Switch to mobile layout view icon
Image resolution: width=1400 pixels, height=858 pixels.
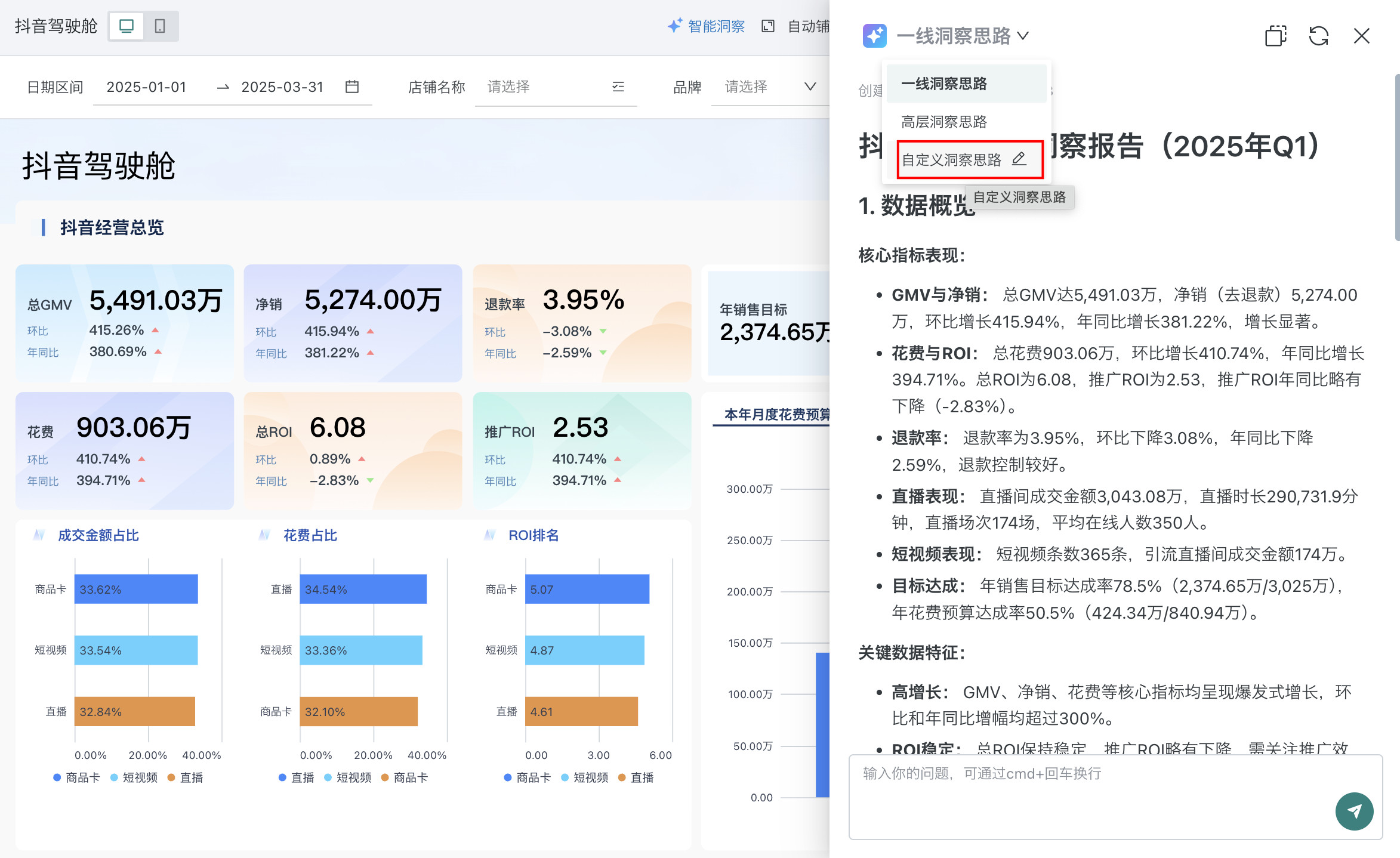(x=160, y=26)
